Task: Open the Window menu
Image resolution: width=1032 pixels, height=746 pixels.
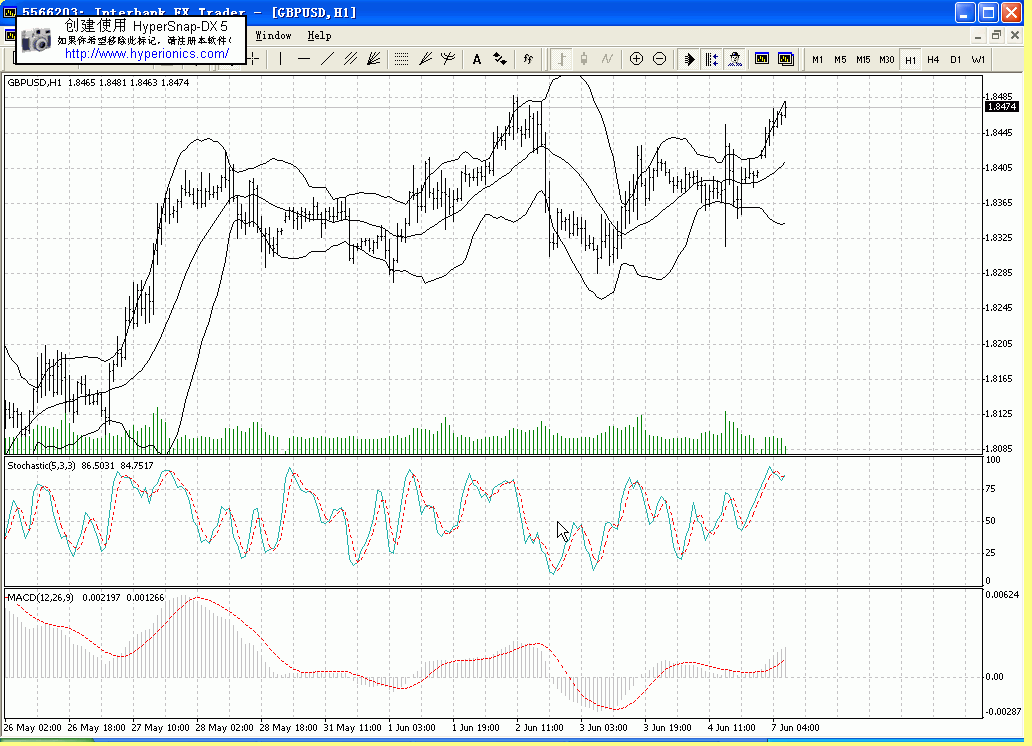Action: click(x=273, y=35)
